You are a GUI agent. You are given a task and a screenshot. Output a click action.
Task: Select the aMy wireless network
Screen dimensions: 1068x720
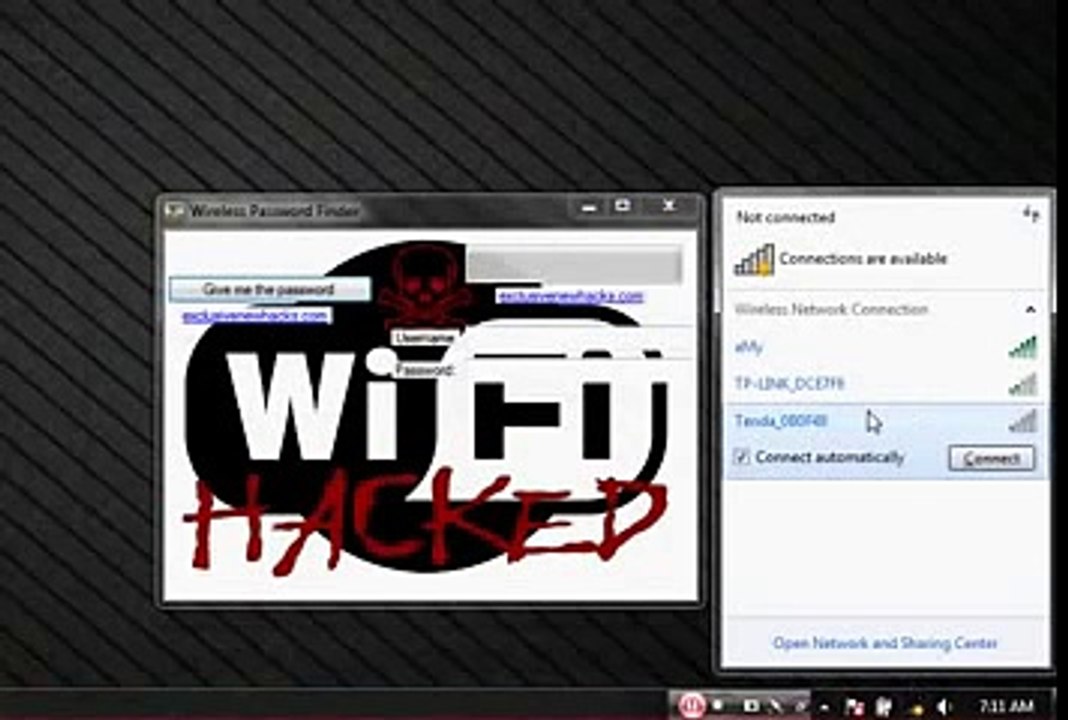(x=885, y=347)
